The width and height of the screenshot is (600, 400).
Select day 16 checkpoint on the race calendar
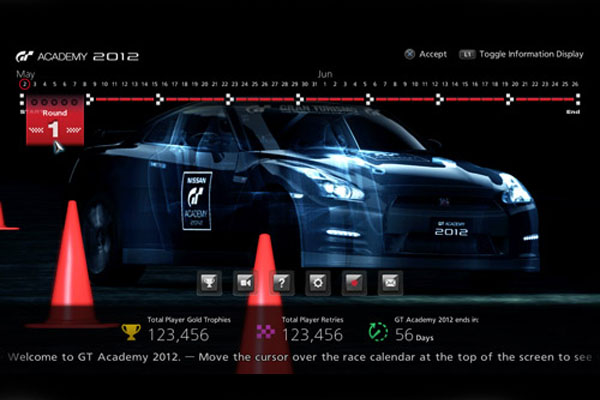tap(160, 99)
